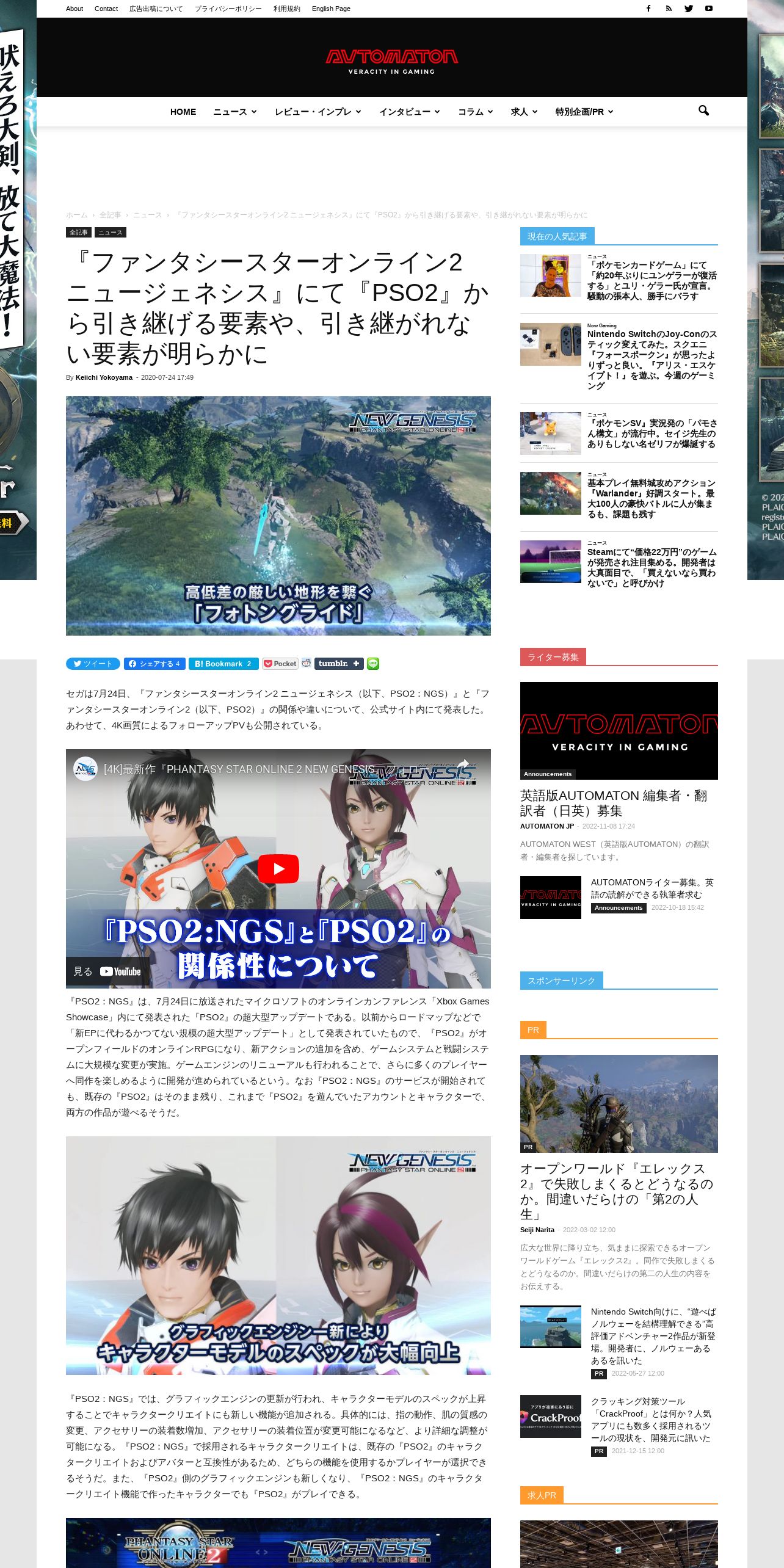
Task: Click the video share arrow icon
Action: click(463, 765)
